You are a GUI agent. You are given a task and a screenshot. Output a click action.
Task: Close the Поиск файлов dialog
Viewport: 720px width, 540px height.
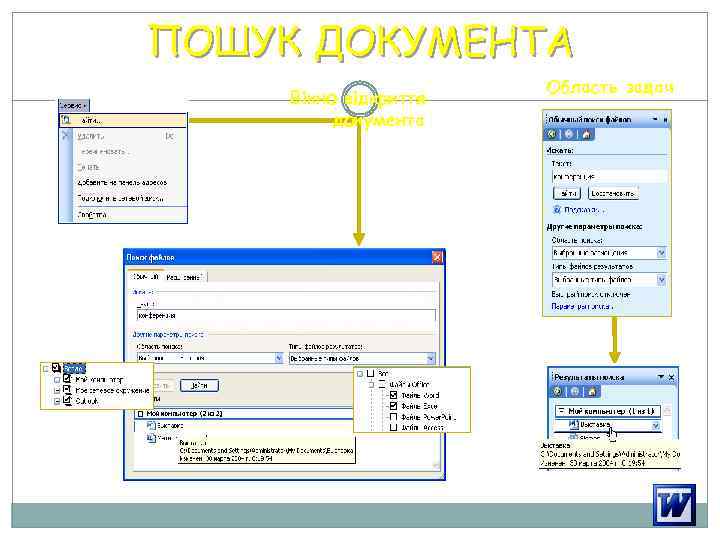437,257
